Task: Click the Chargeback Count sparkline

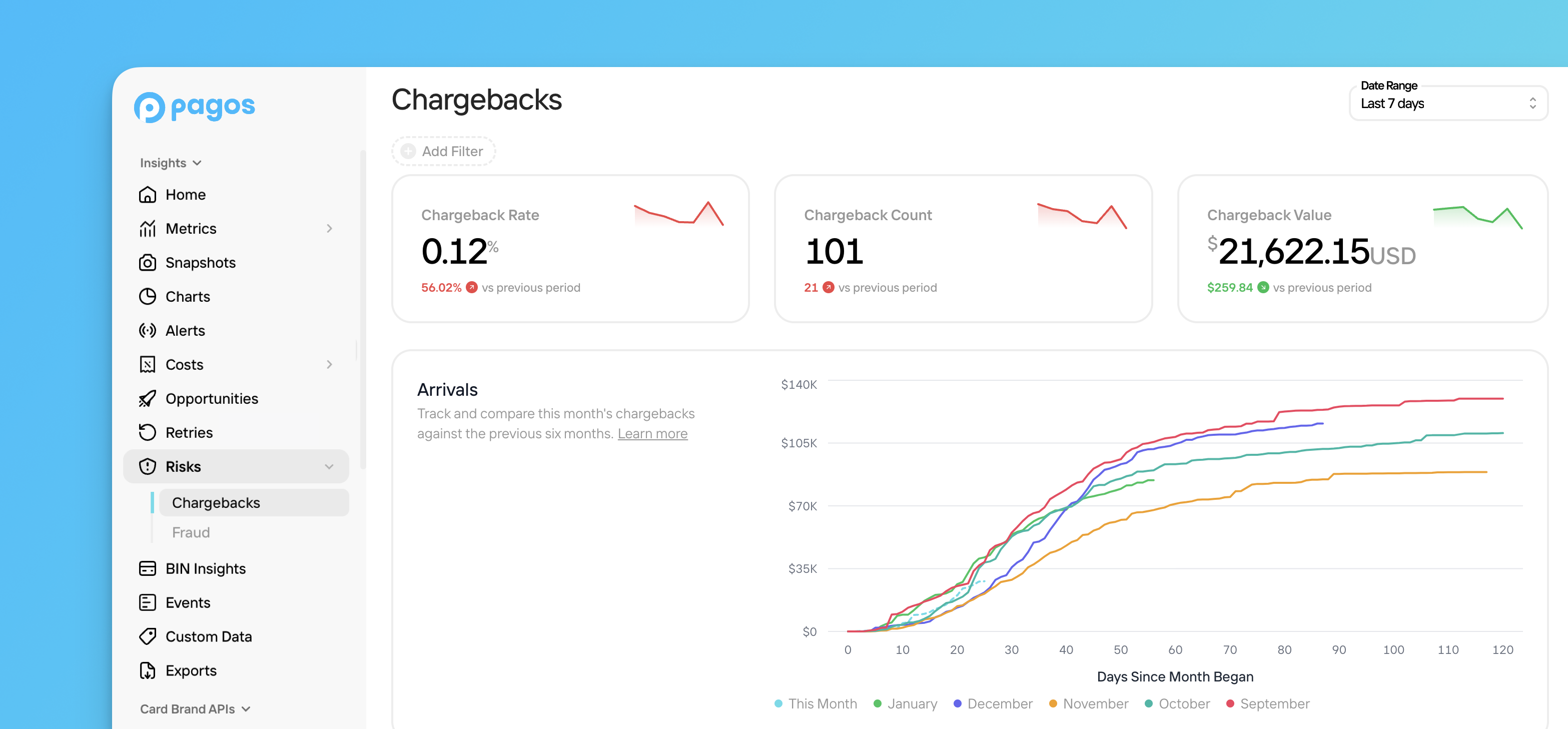Action: [x=1082, y=216]
